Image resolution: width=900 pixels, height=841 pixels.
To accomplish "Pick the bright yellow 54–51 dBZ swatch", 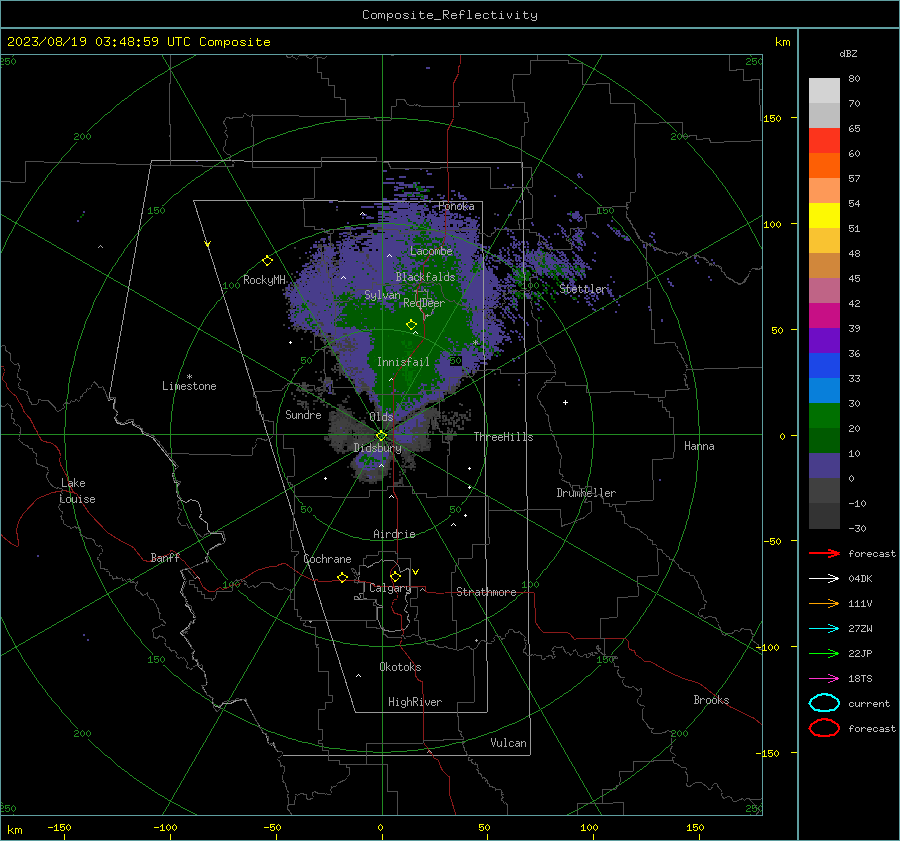I will (x=824, y=216).
